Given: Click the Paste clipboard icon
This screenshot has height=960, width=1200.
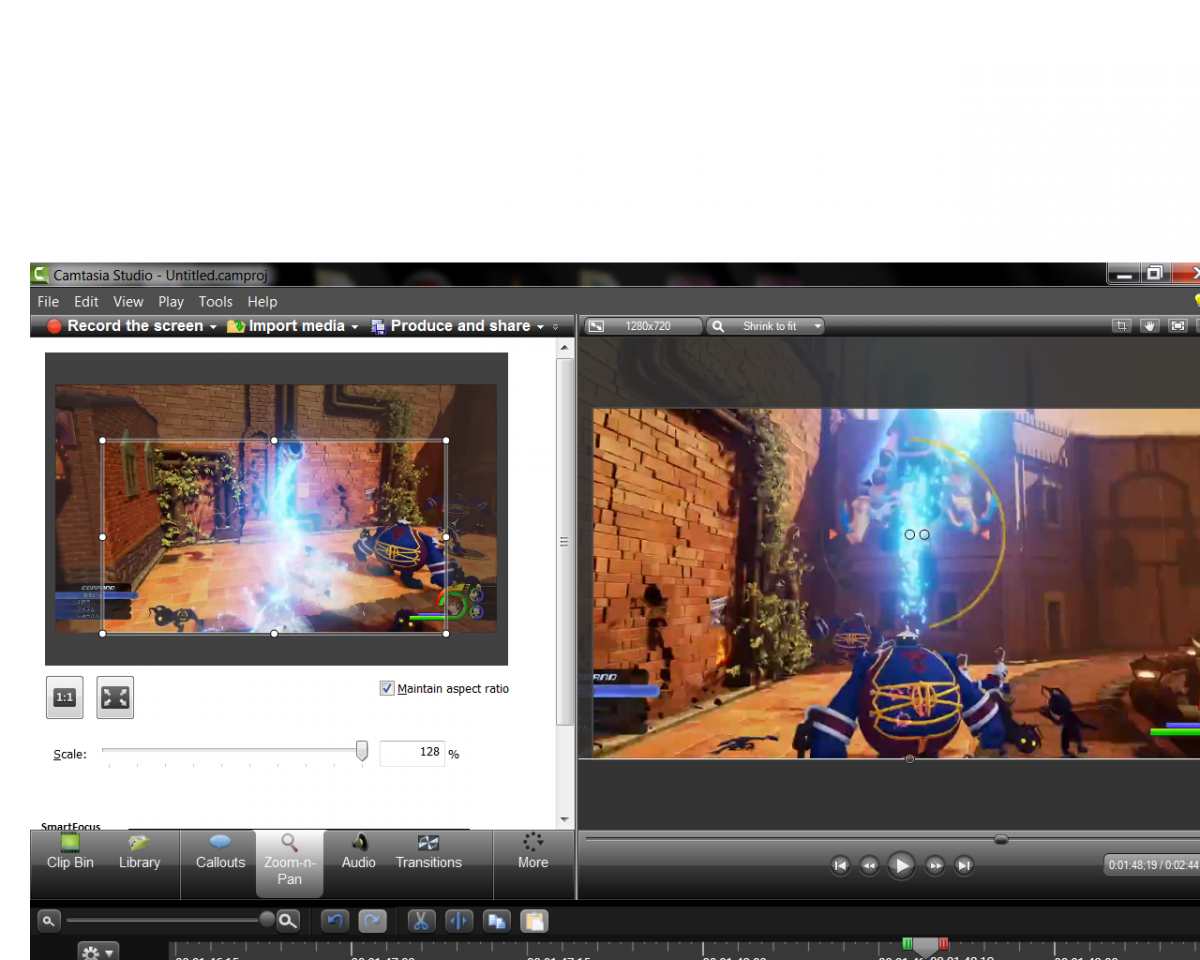Looking at the screenshot, I should coord(534,921).
